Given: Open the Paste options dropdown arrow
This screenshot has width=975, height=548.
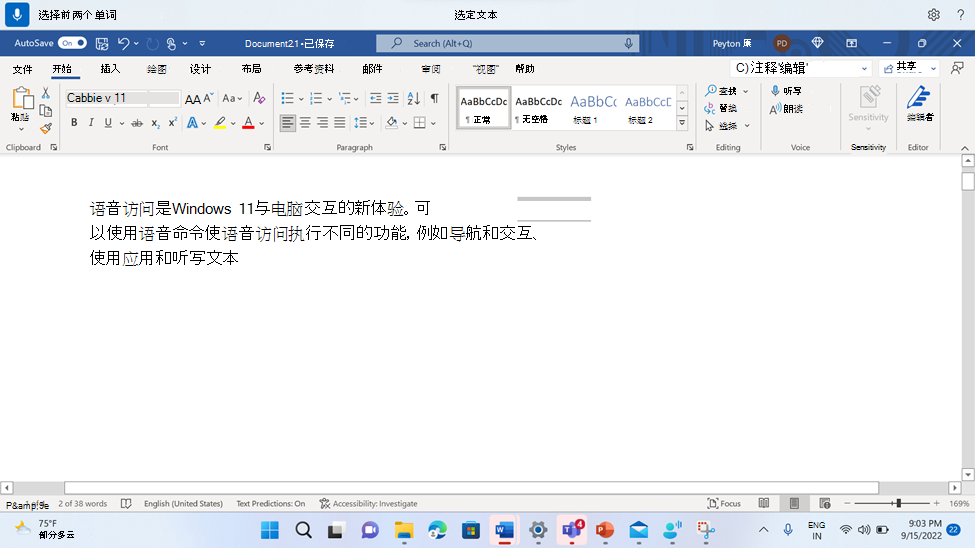Looking at the screenshot, I should point(21,129).
